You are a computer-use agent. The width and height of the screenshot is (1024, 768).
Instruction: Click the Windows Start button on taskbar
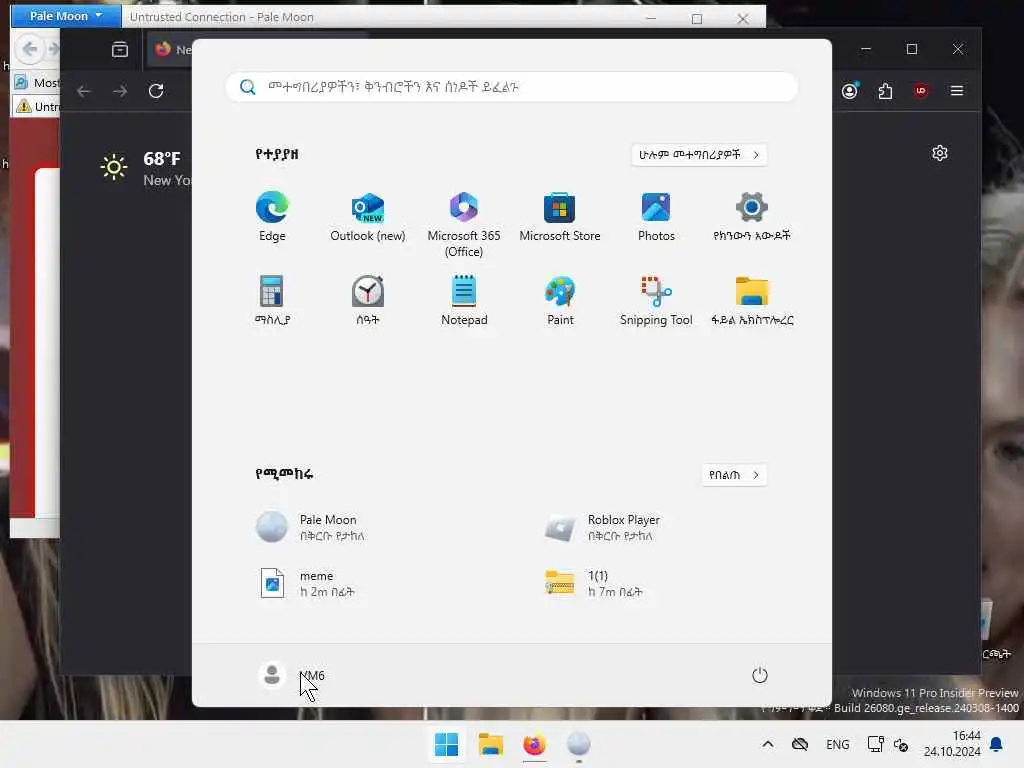pyautogui.click(x=447, y=744)
